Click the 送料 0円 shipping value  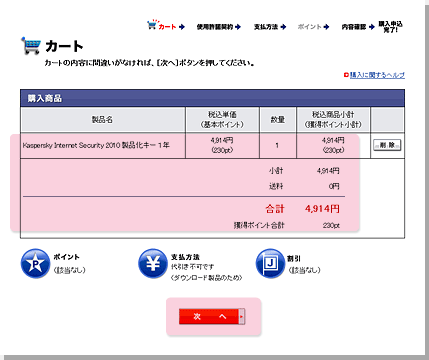(x=334, y=186)
